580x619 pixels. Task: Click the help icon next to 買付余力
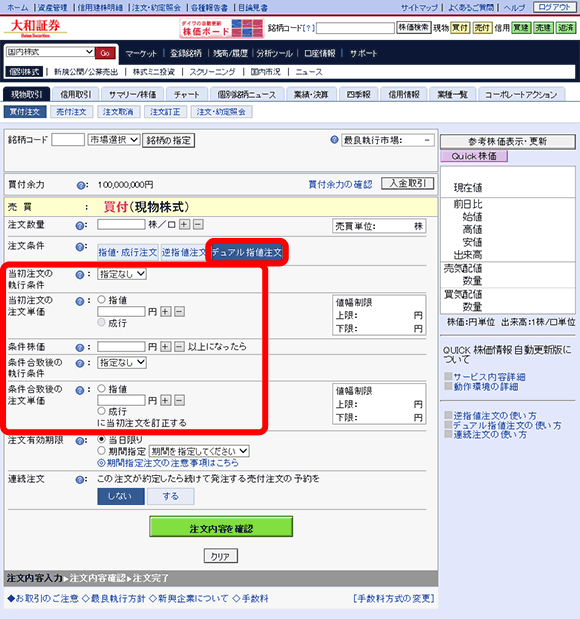click(x=81, y=185)
